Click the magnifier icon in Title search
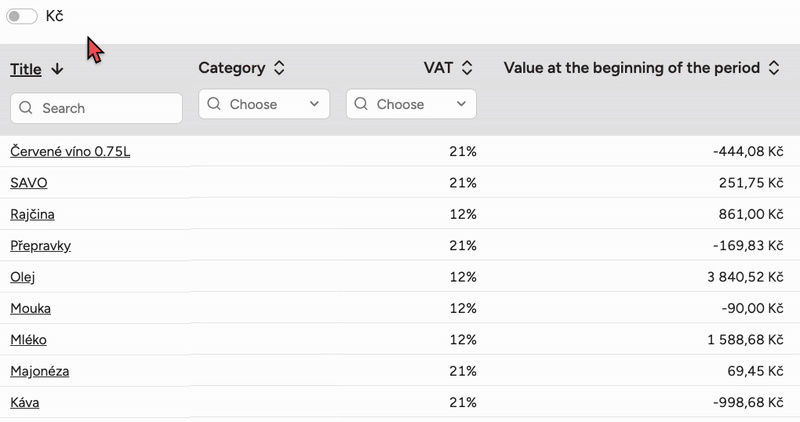This screenshot has height=422, width=800. tap(26, 108)
